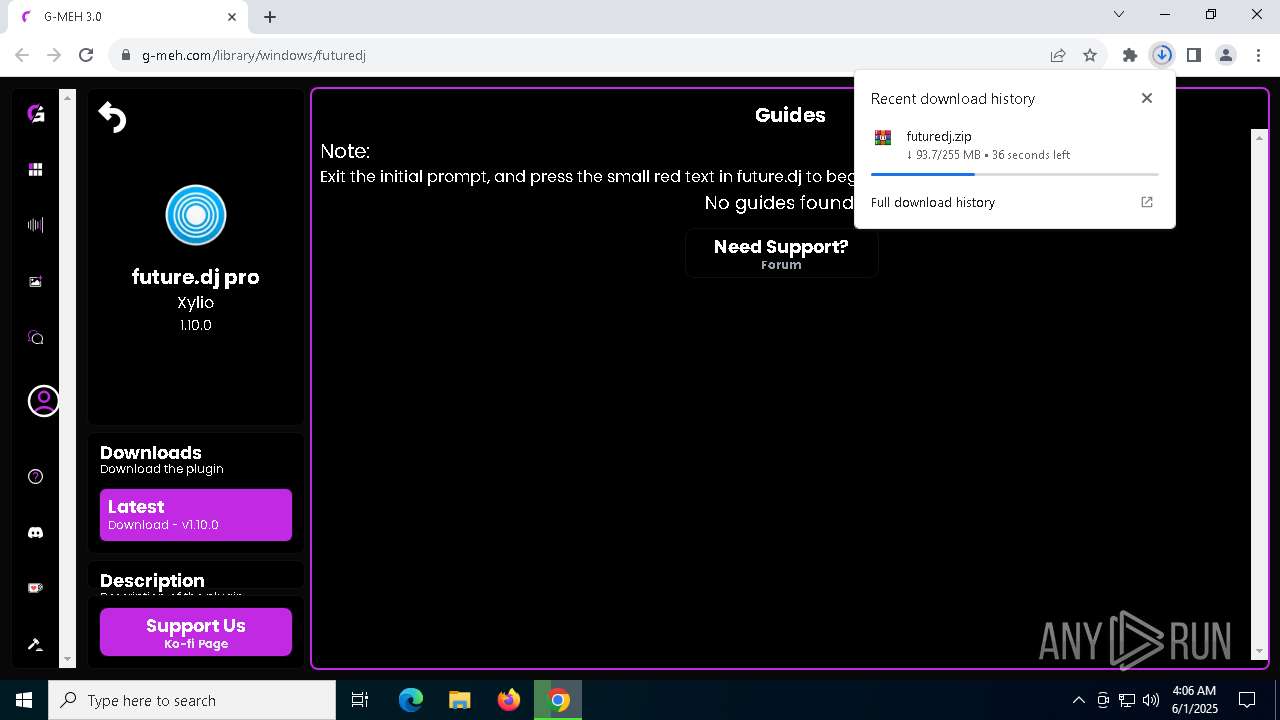Click the futuredj.zip archive file icon
Image resolution: width=1280 pixels, height=720 pixels.
pyautogui.click(x=883, y=138)
